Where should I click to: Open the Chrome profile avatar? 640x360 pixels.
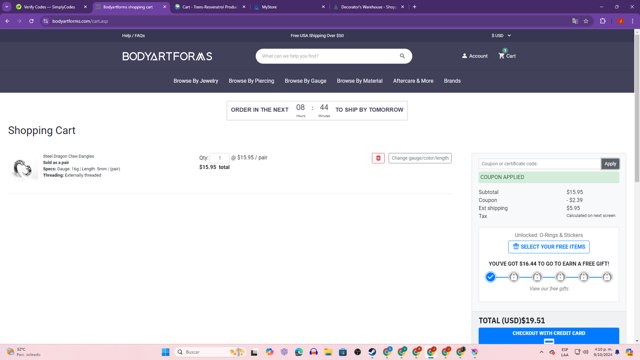coord(620,21)
